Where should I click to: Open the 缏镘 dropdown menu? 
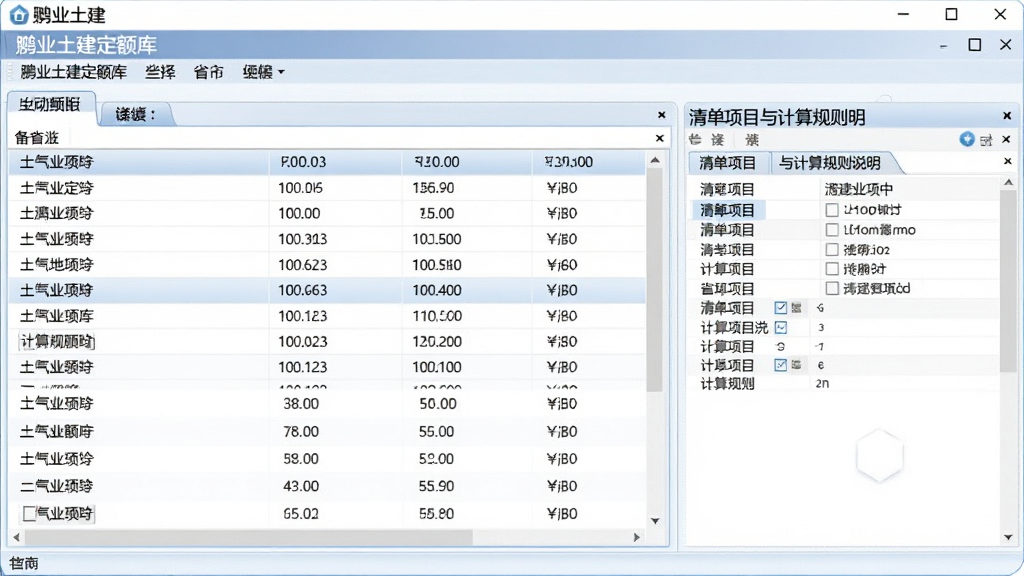click(x=263, y=72)
